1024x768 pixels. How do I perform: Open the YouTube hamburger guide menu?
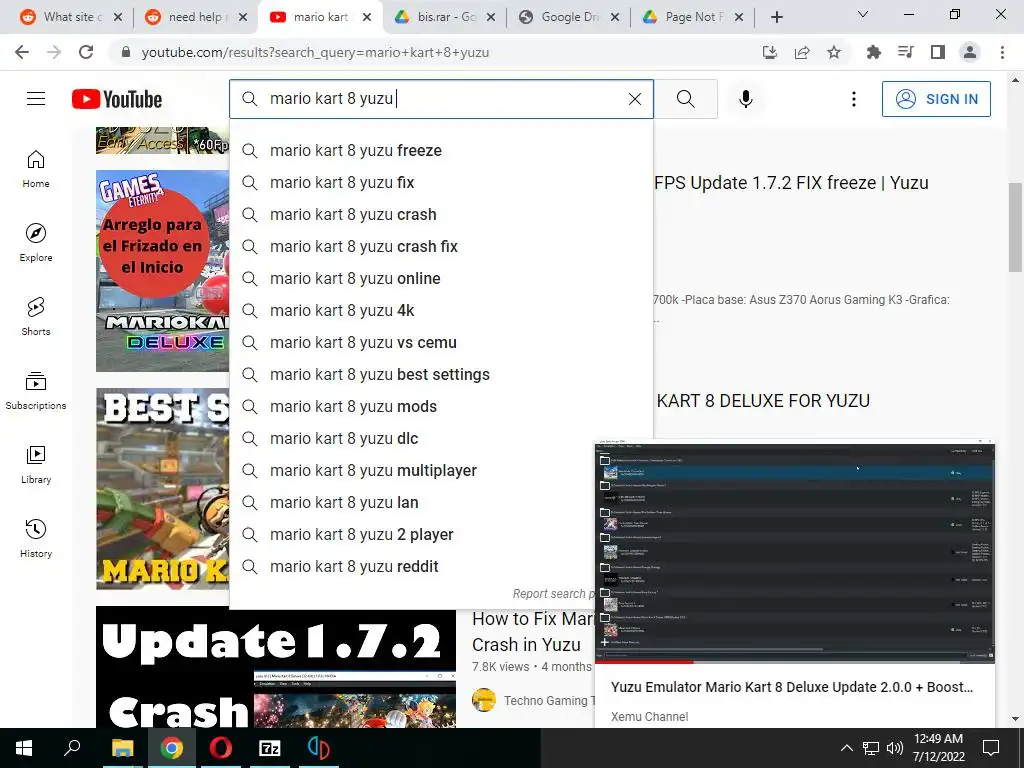pos(36,99)
